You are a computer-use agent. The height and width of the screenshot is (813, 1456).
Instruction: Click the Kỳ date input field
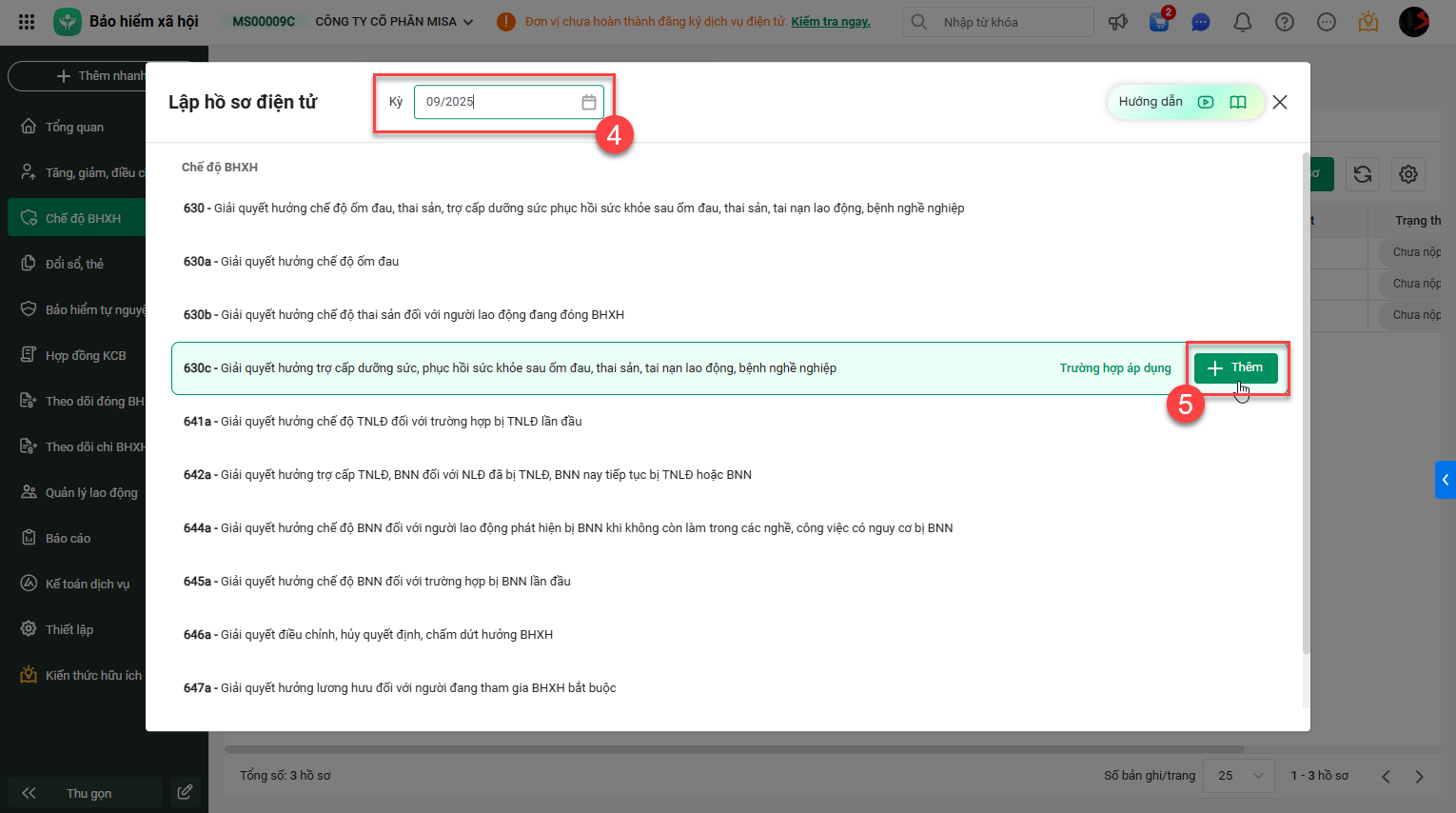coord(509,102)
